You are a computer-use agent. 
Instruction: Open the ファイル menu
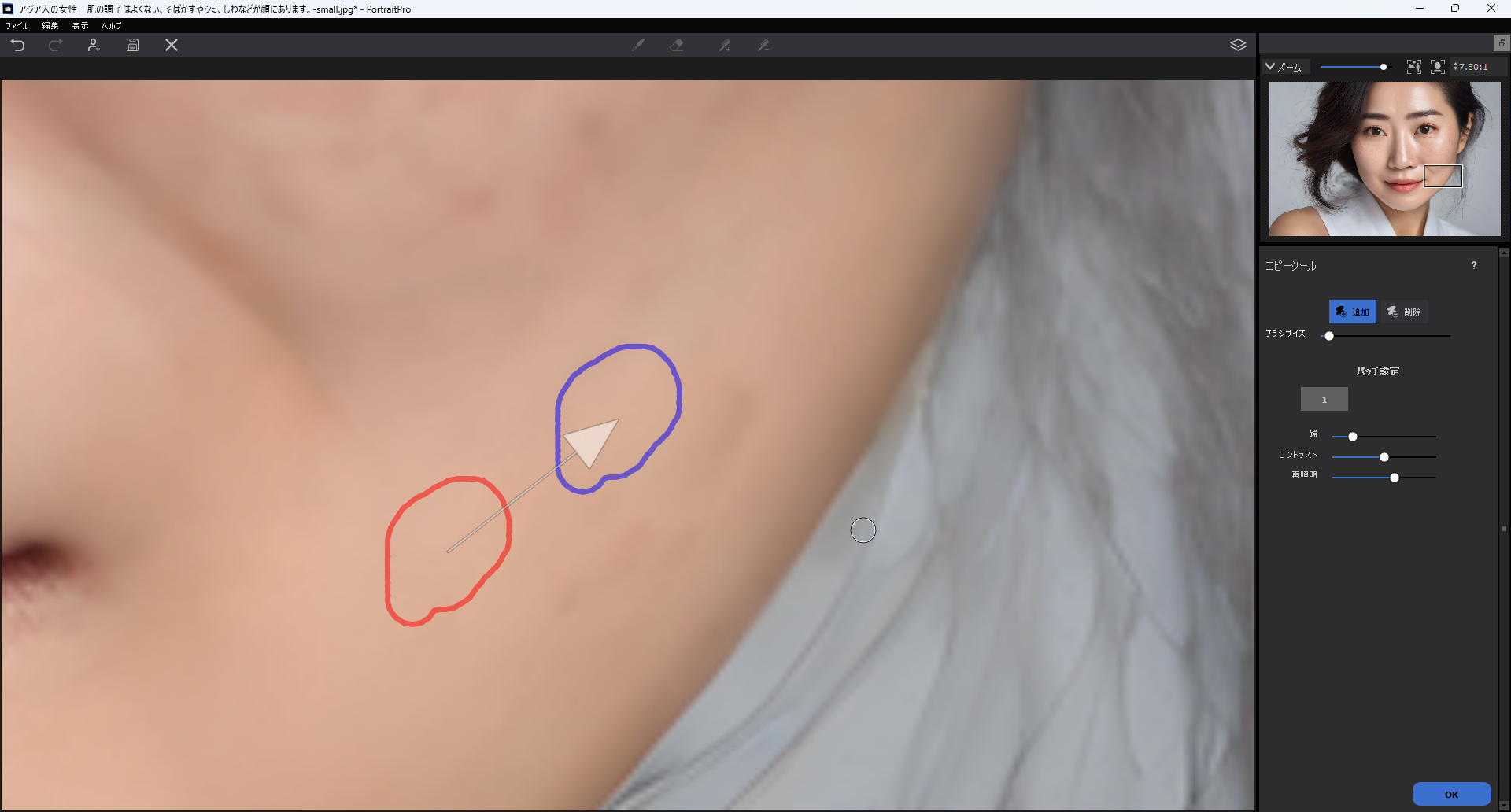coord(17,26)
